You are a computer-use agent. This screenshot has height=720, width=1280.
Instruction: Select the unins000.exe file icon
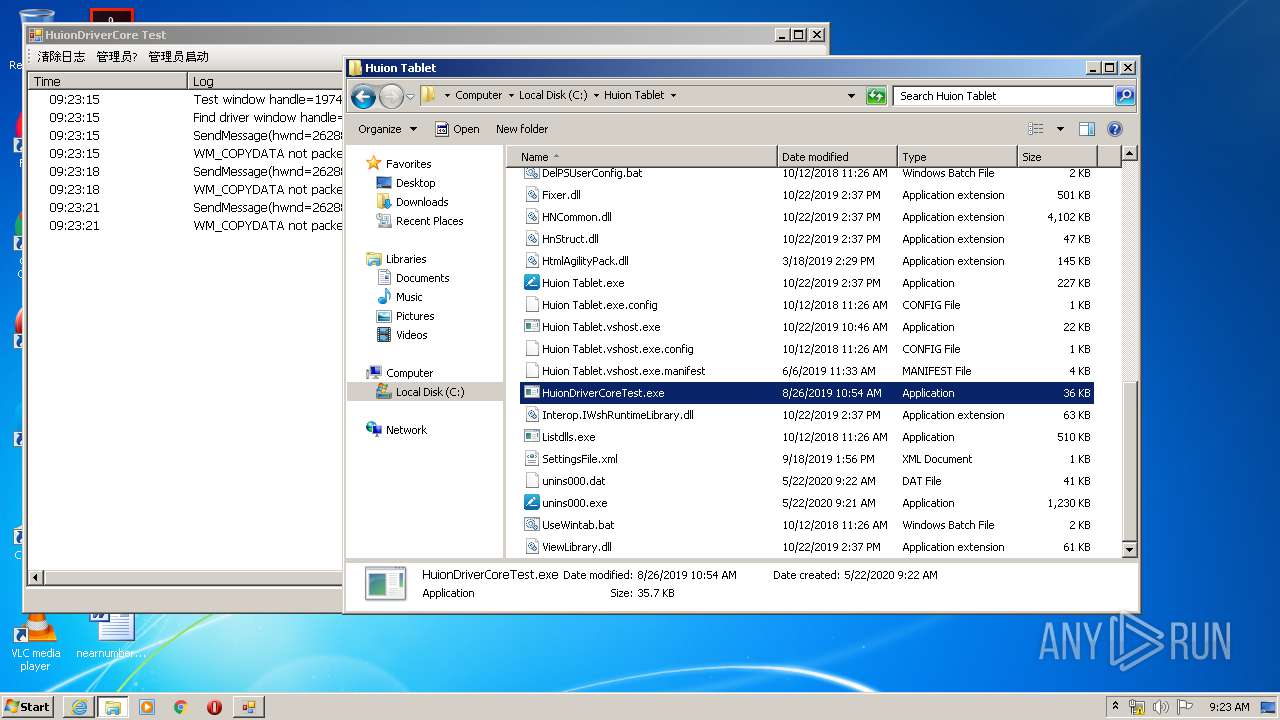click(x=532, y=503)
